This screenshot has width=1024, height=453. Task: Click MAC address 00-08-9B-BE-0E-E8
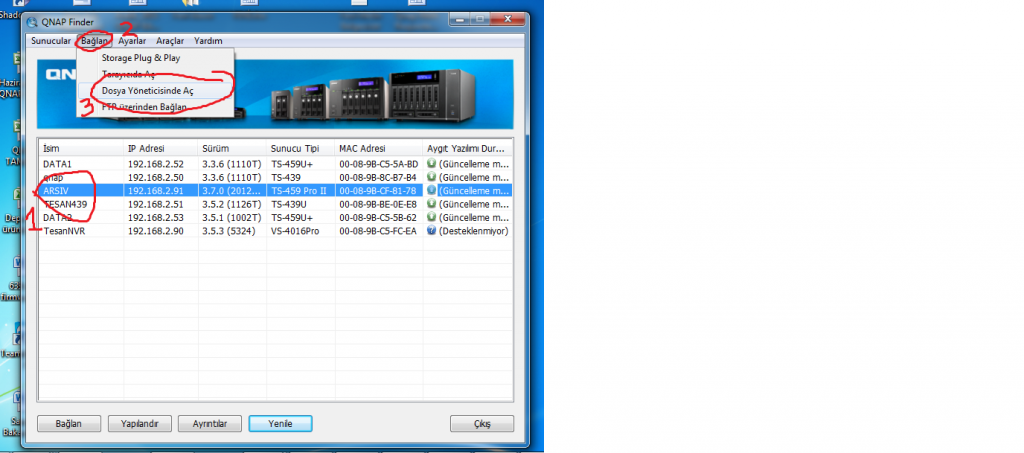(378, 204)
